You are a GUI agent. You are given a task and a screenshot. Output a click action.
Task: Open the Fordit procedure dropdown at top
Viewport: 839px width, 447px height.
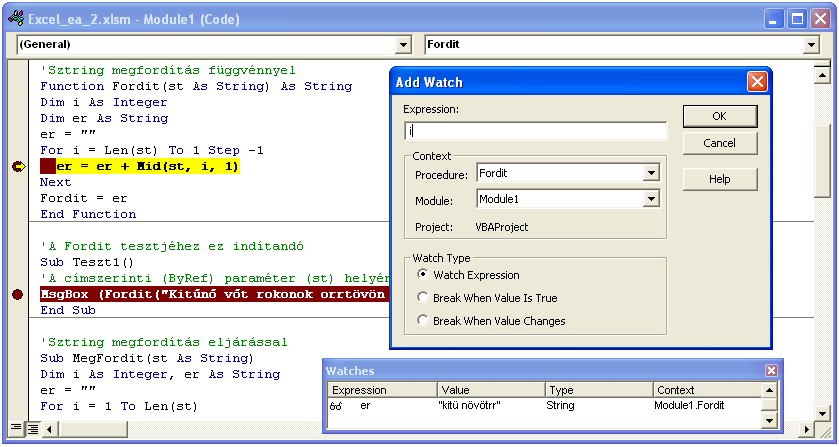tap(811, 45)
